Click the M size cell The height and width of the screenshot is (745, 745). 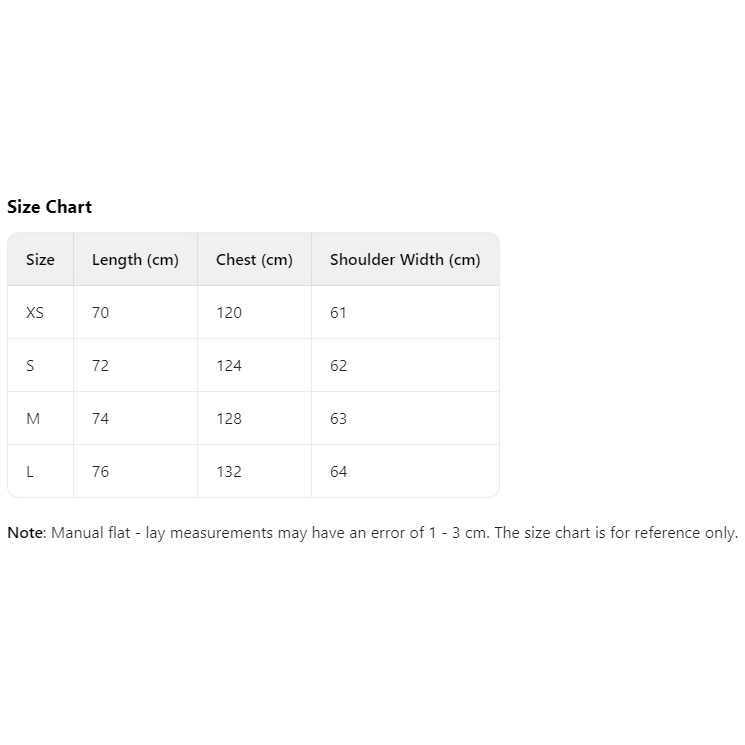40,419
